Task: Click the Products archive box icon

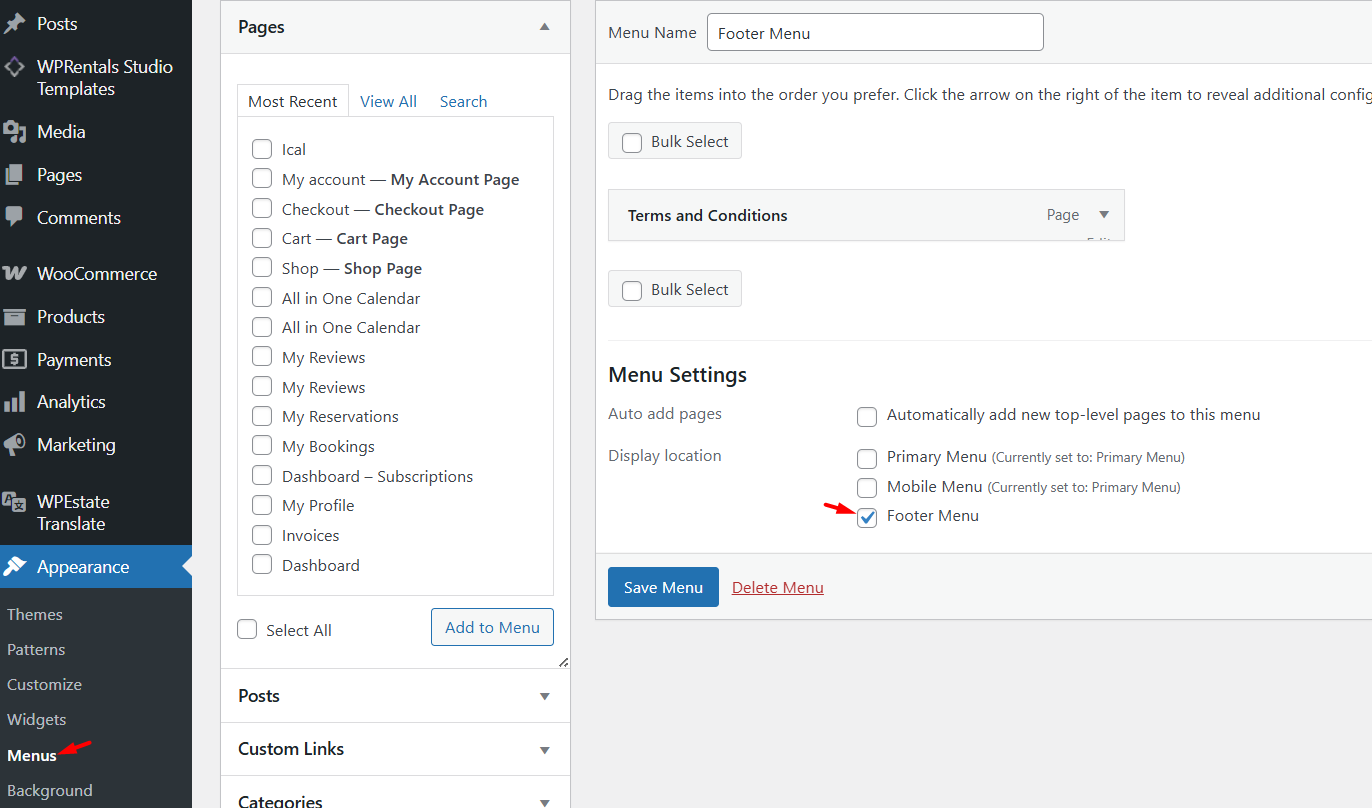Action: click(x=15, y=317)
